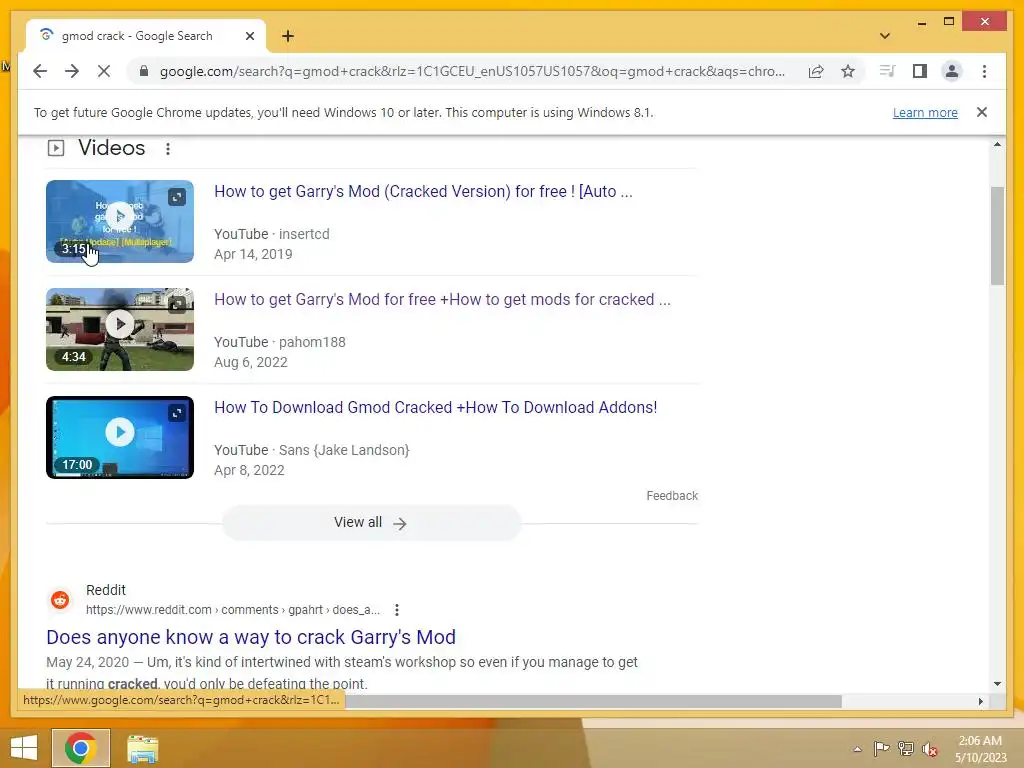
Task: Open a new tab with plus button
Action: tap(288, 36)
